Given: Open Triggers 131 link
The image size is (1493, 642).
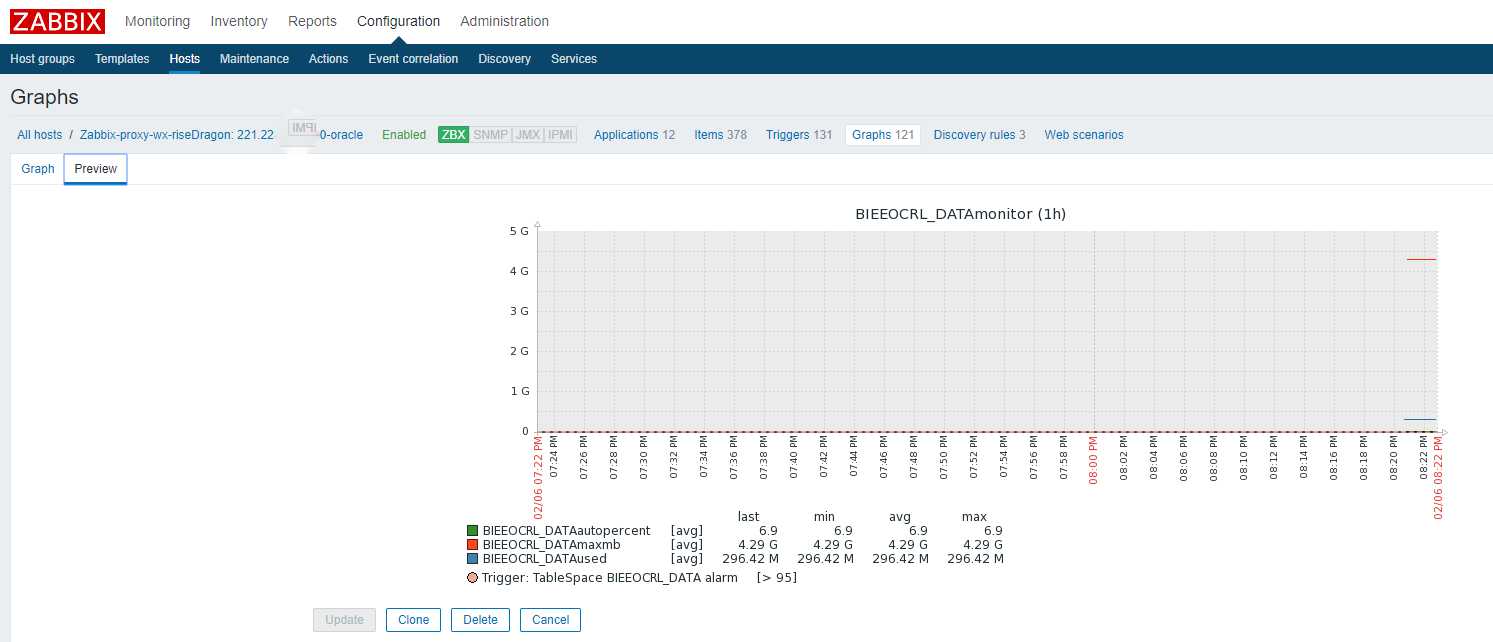Looking at the screenshot, I should click(x=799, y=135).
